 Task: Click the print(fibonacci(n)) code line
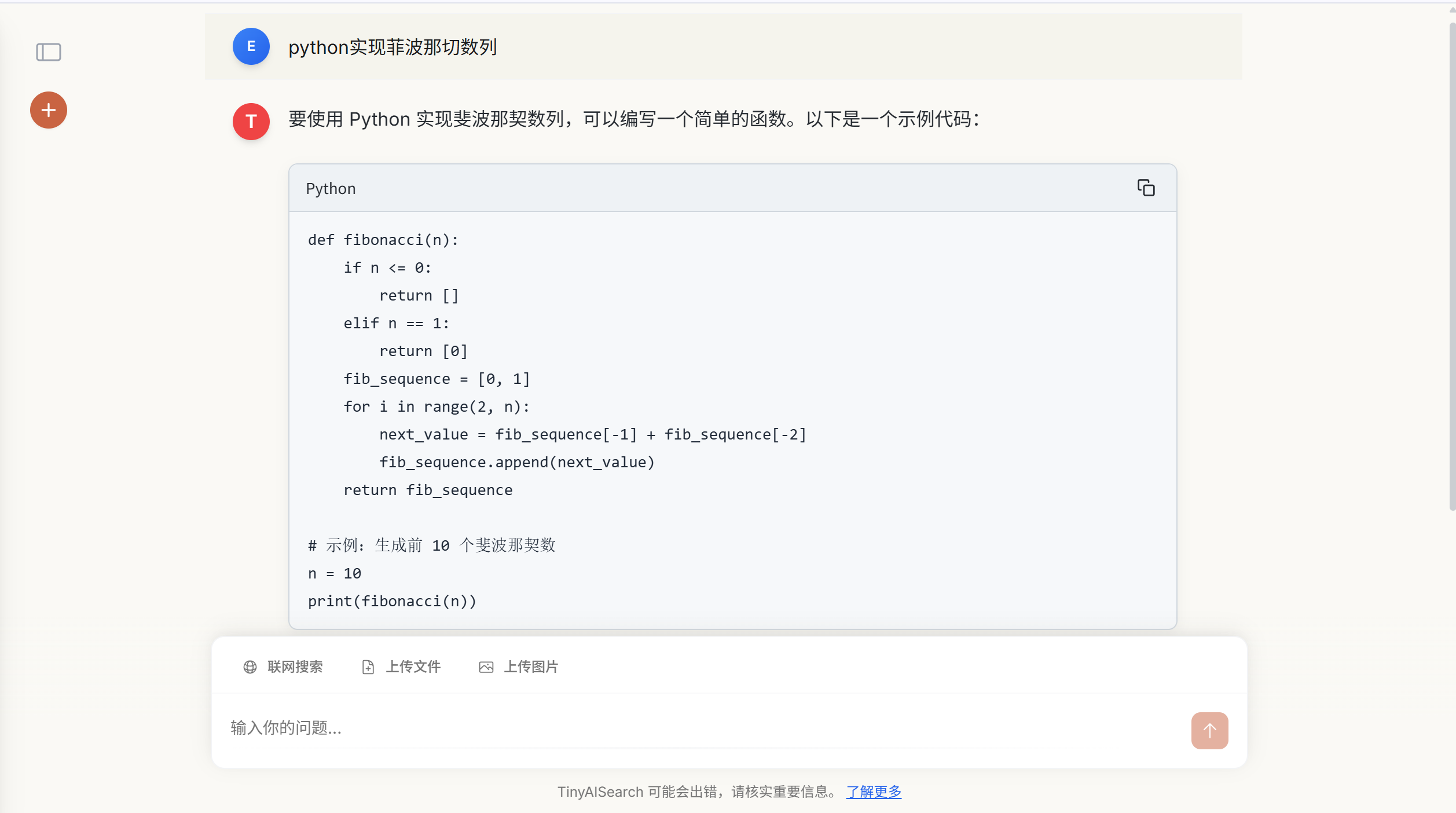(x=392, y=601)
